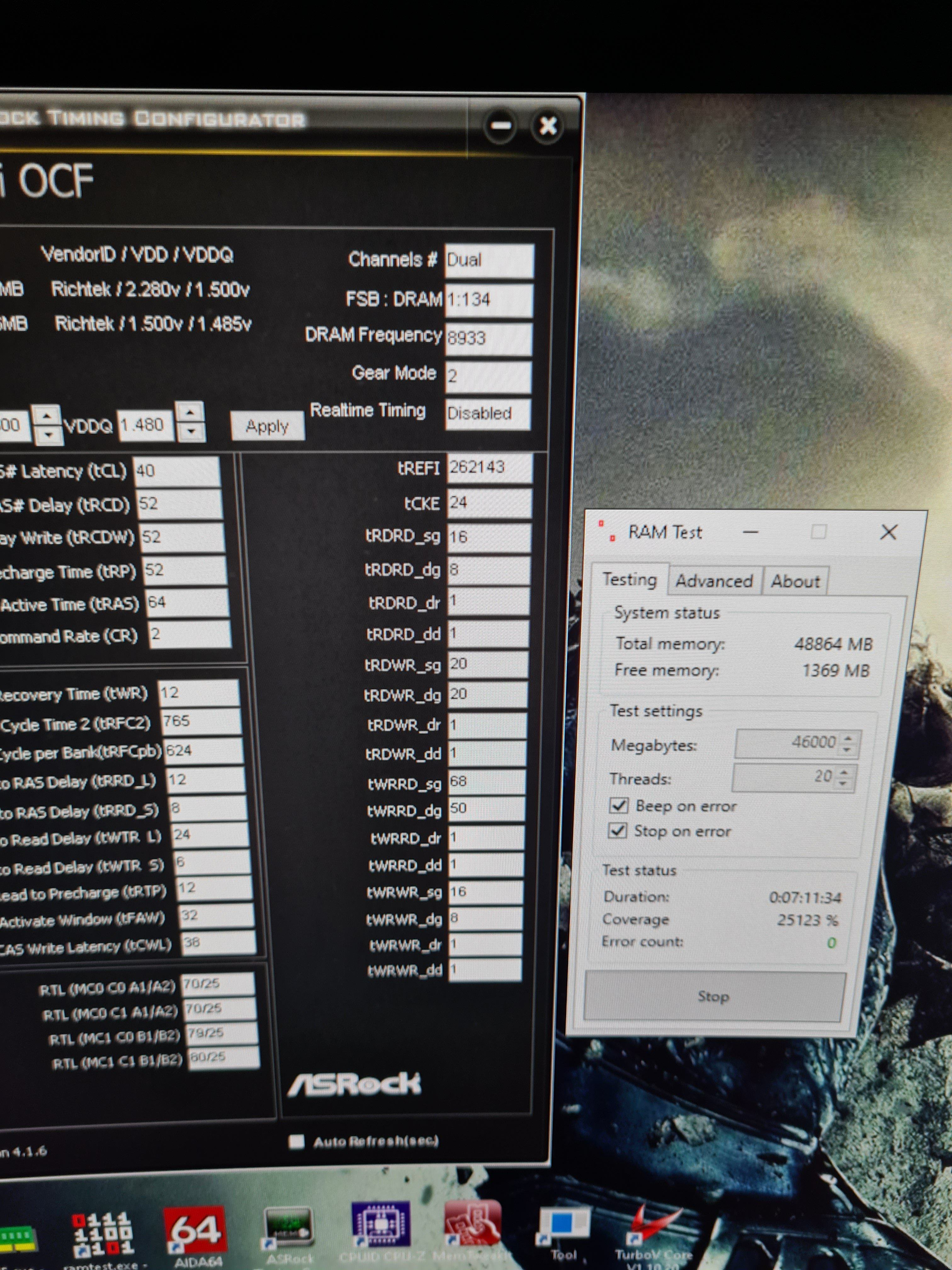Select the tWRRD_dg field showing 50

click(x=487, y=809)
